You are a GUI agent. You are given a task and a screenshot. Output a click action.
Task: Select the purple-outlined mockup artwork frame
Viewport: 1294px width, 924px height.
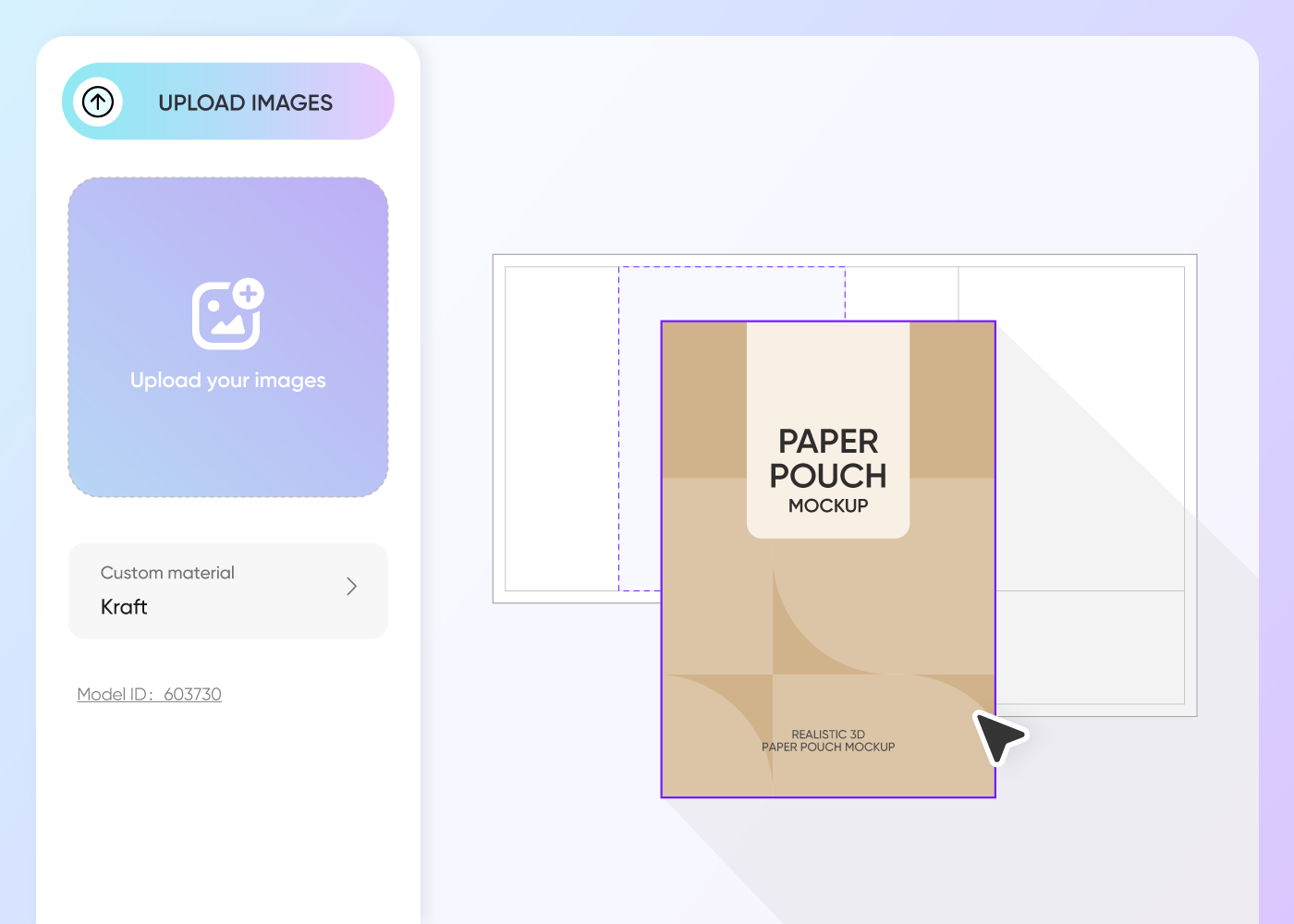click(x=827, y=557)
